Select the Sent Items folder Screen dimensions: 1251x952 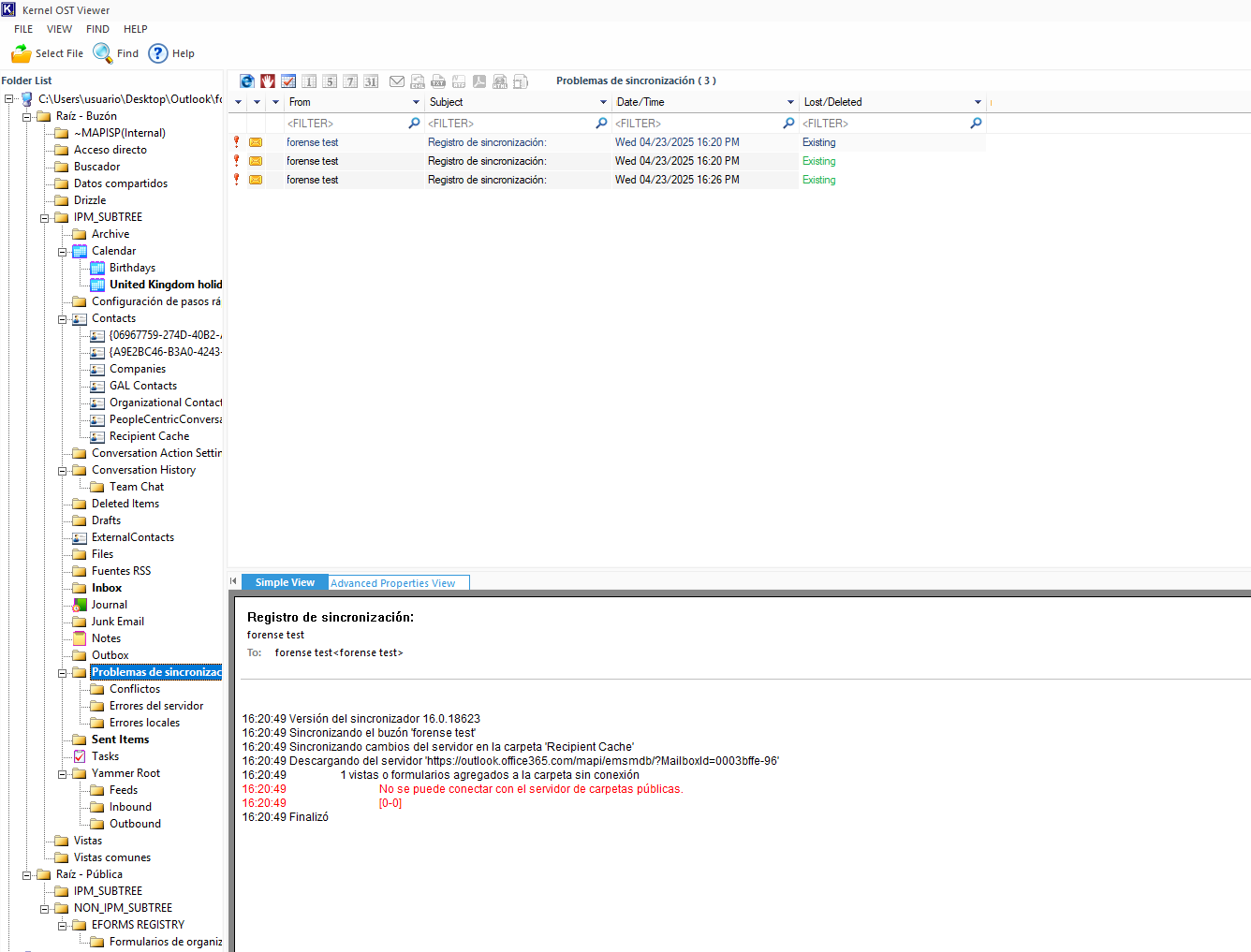tap(120, 740)
